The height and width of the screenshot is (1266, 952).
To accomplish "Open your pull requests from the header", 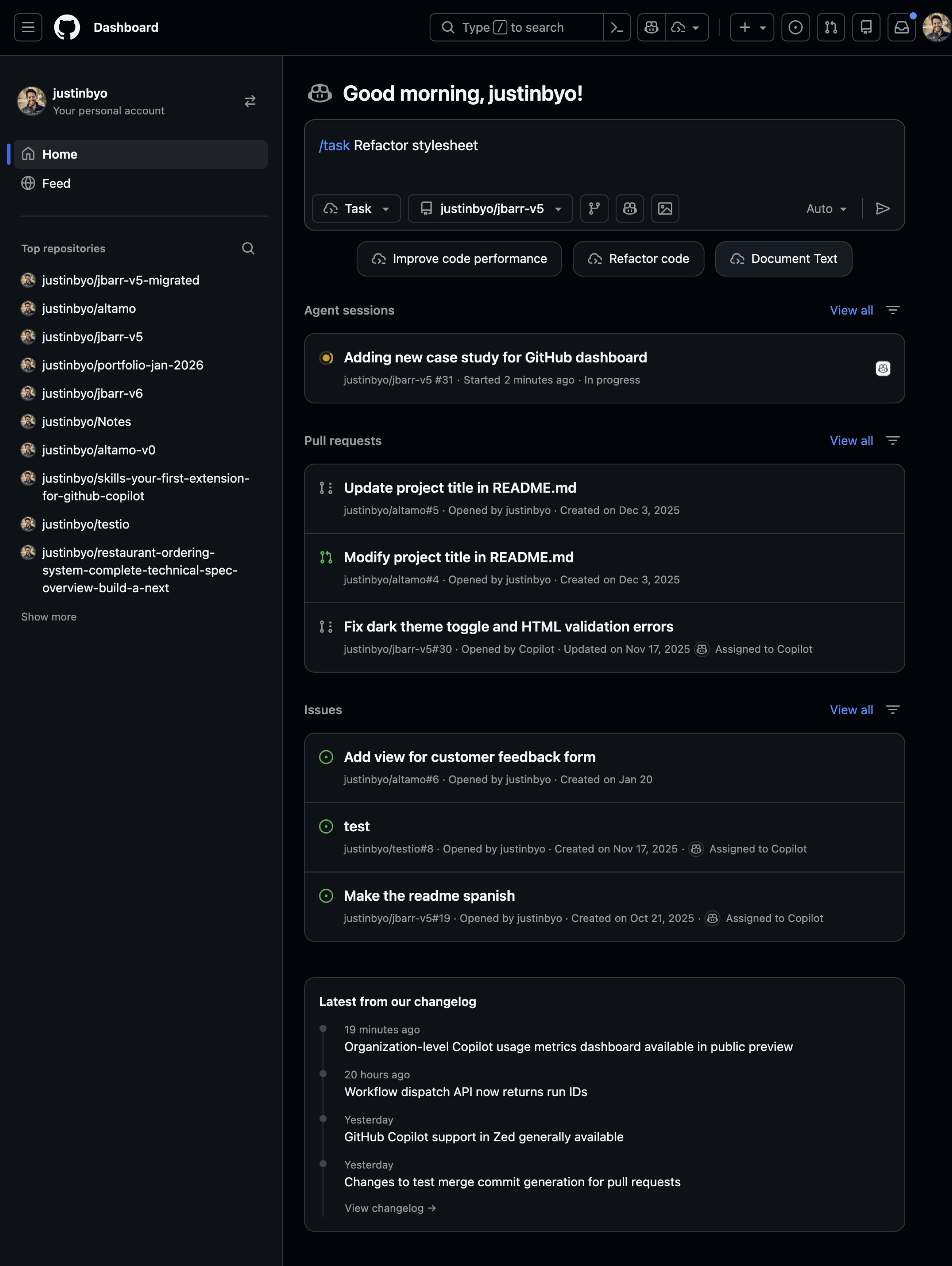I will (x=831, y=27).
